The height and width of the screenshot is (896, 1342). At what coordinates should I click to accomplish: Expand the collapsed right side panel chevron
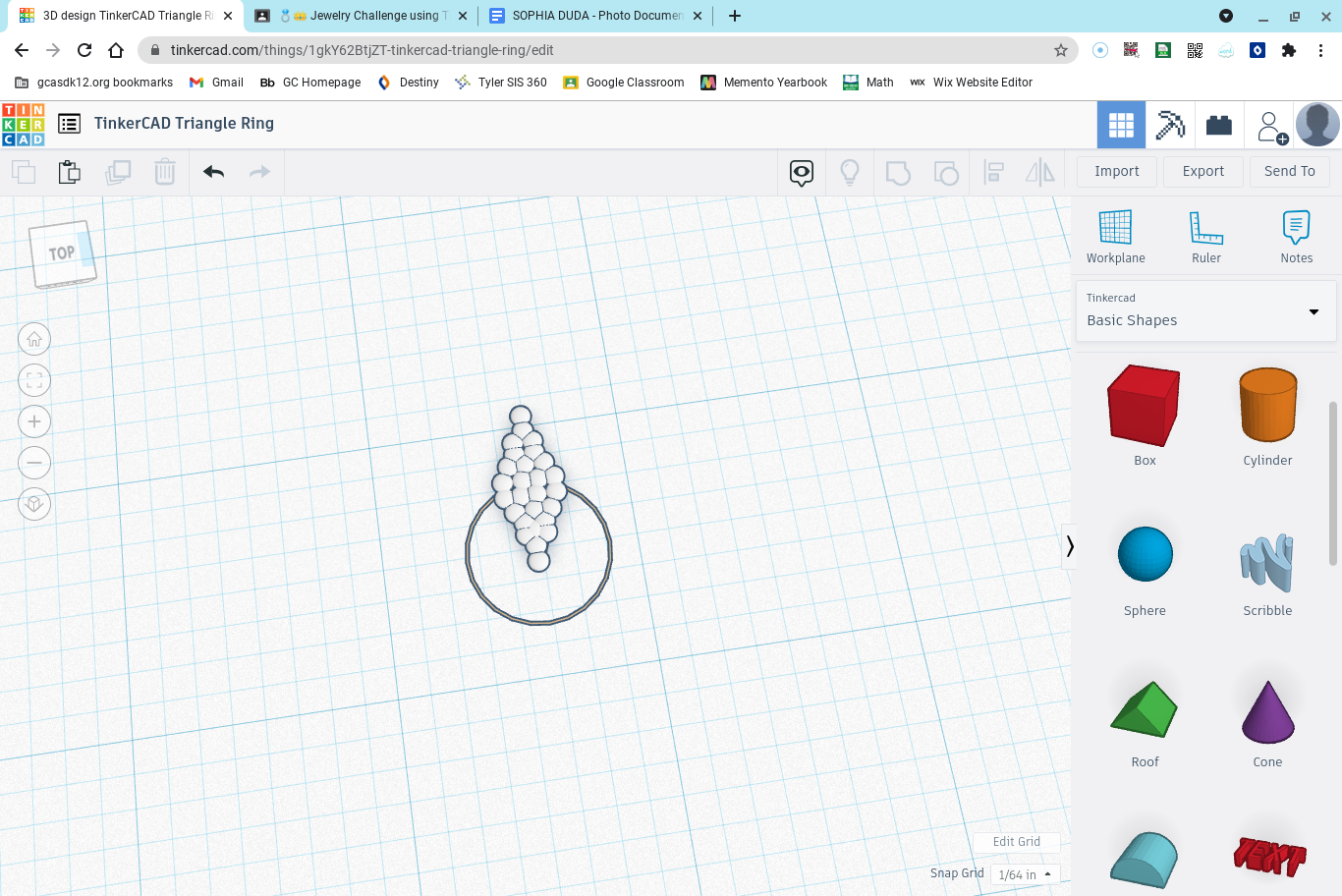point(1069,546)
